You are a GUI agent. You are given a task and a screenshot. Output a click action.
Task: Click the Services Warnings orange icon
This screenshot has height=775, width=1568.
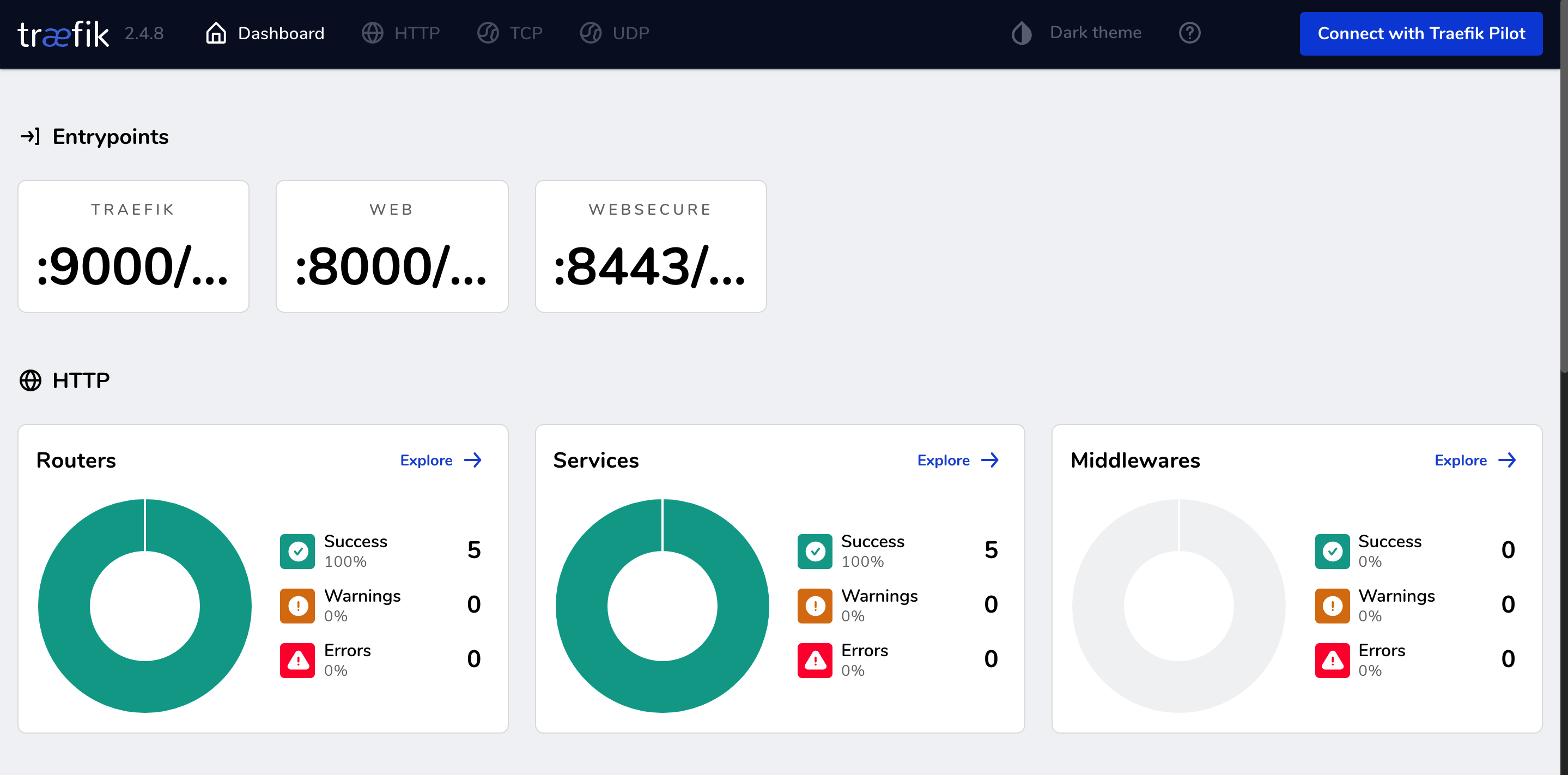(x=814, y=606)
